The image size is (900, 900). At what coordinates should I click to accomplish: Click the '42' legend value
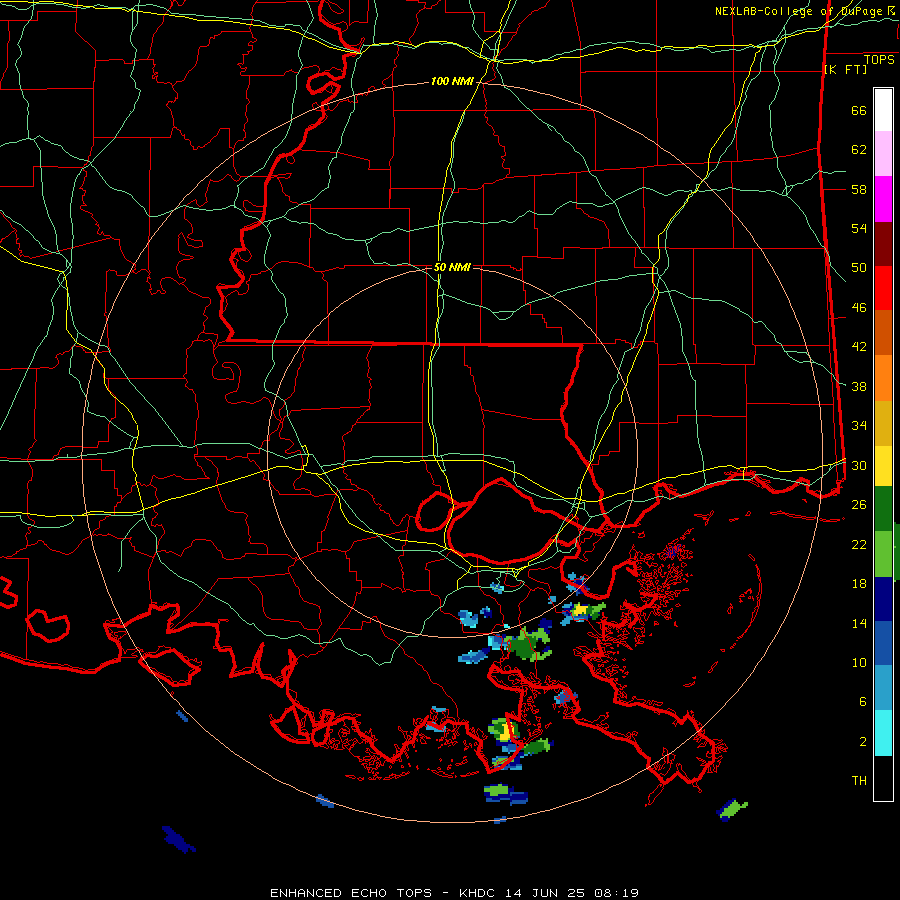click(x=859, y=347)
